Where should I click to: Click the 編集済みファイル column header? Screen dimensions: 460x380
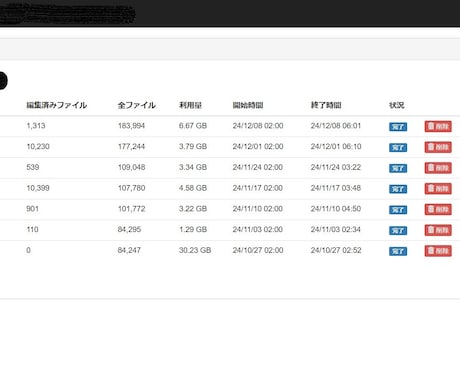pyautogui.click(x=57, y=105)
